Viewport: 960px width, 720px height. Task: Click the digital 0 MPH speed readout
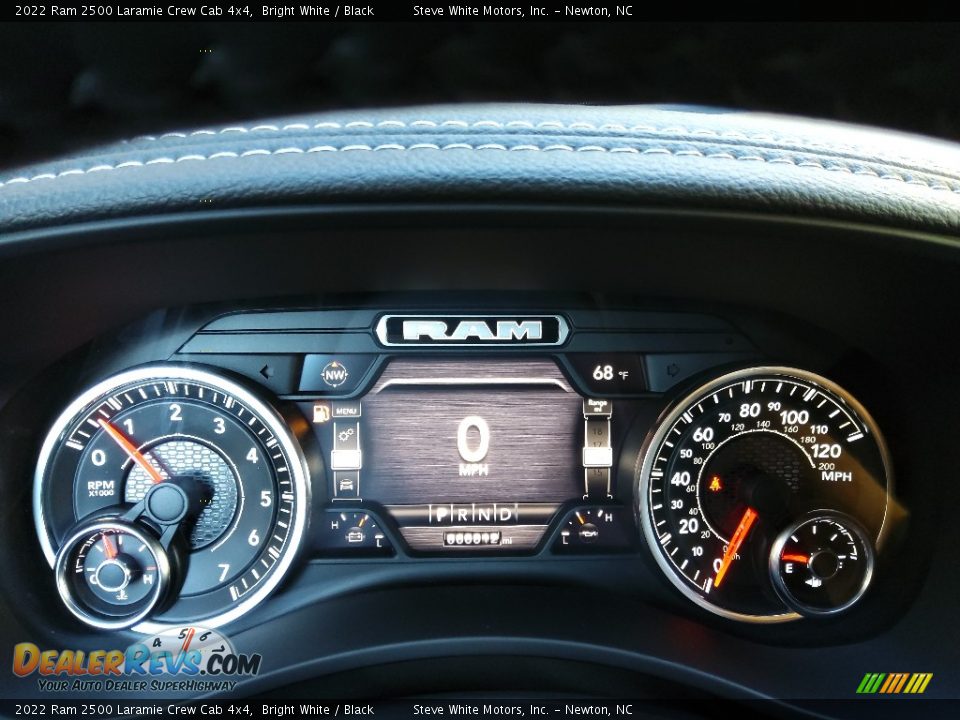click(473, 445)
